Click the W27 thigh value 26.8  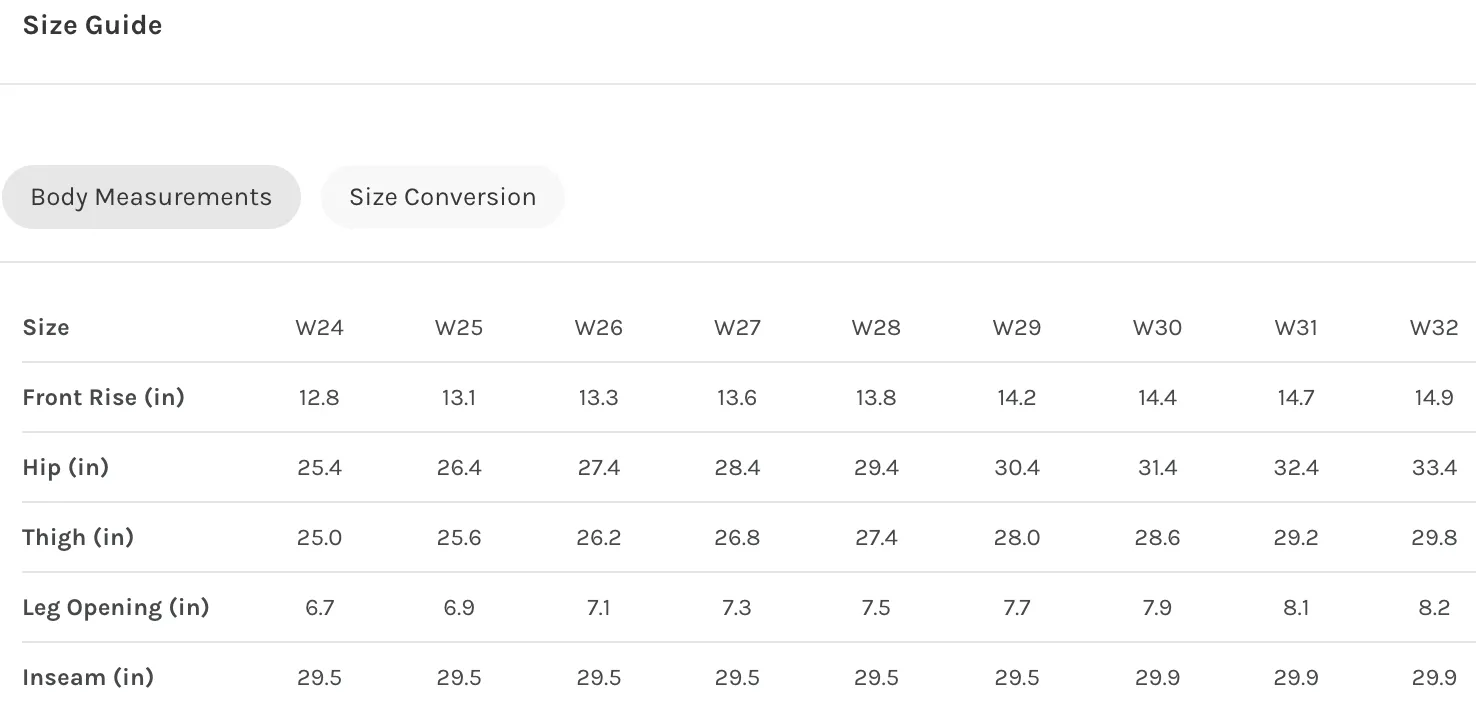(737, 538)
